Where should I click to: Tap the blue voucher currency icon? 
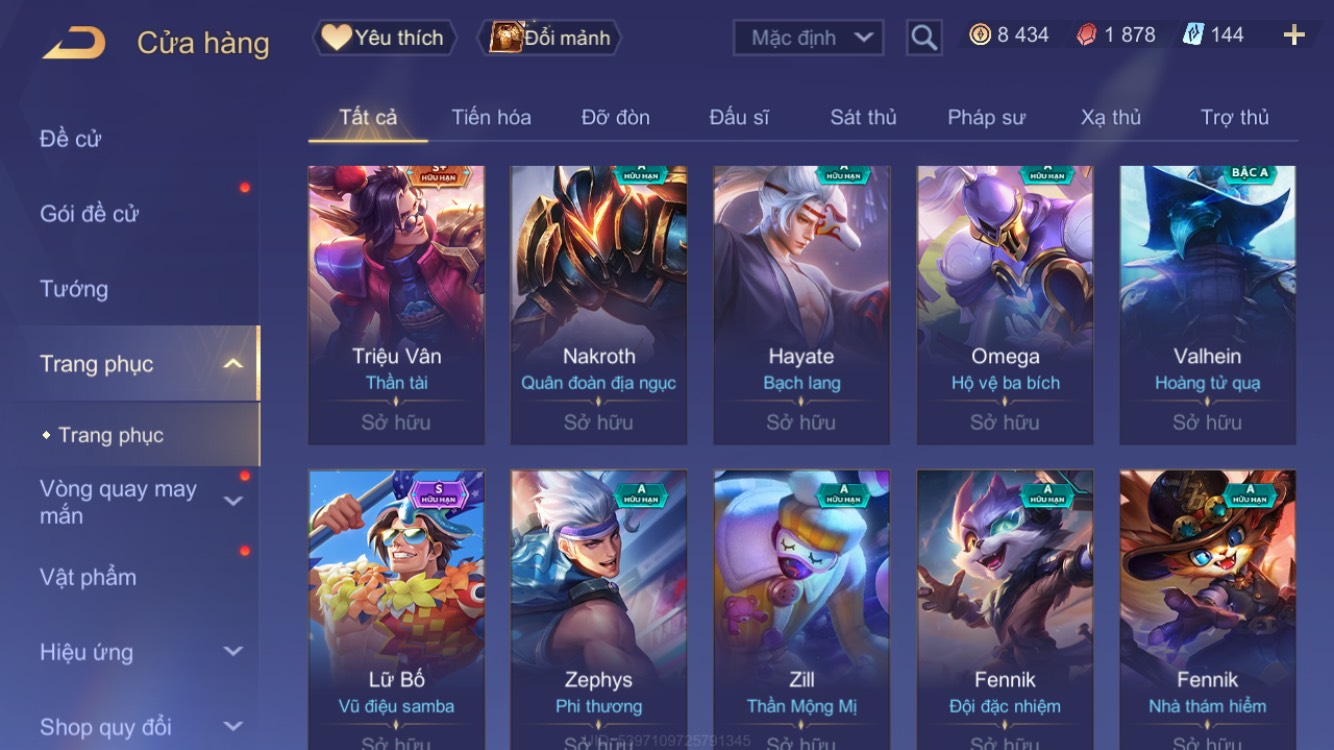(1193, 35)
